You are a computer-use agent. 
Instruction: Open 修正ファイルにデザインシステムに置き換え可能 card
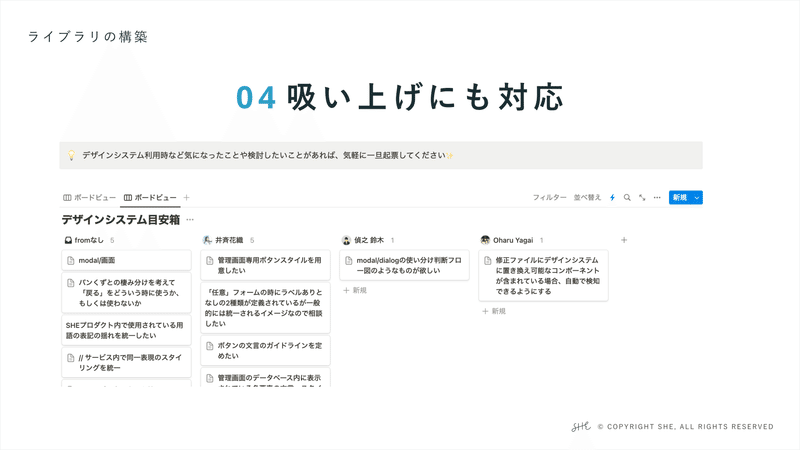[x=543, y=276]
